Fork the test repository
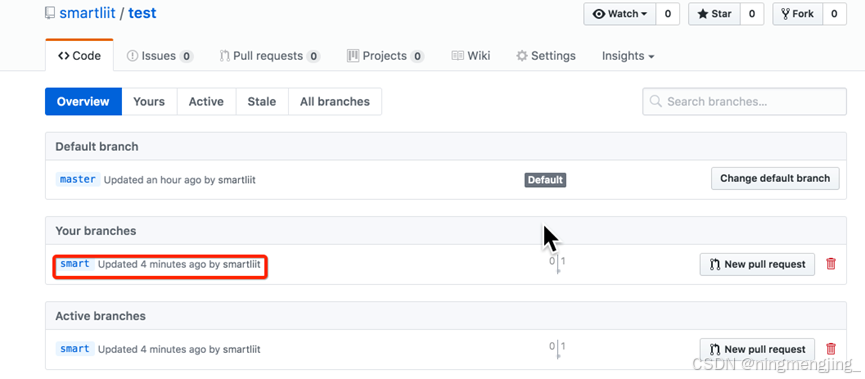Viewport: 865px width, 379px height. (797, 14)
